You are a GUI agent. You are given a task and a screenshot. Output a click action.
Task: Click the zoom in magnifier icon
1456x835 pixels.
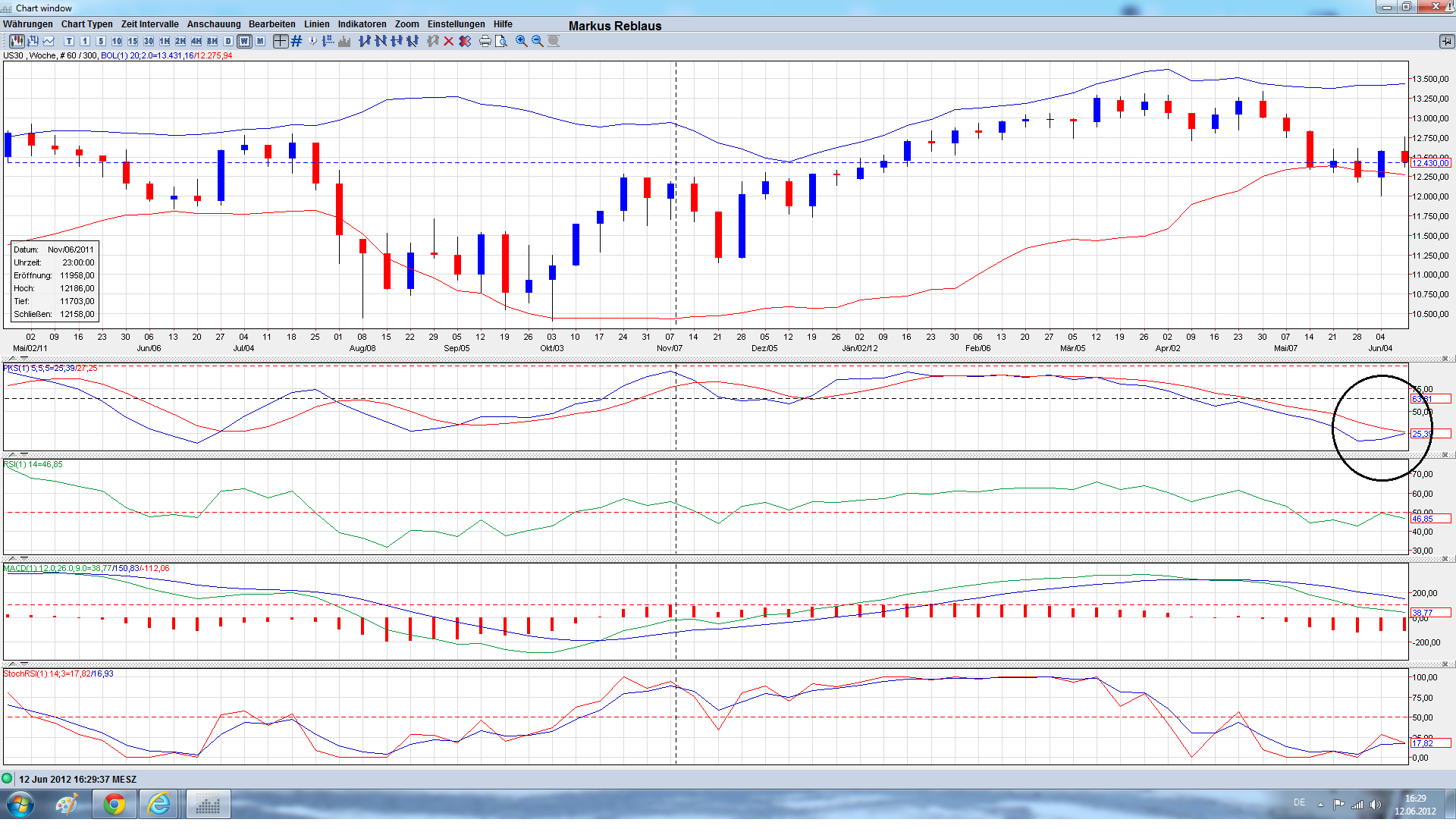[x=522, y=41]
